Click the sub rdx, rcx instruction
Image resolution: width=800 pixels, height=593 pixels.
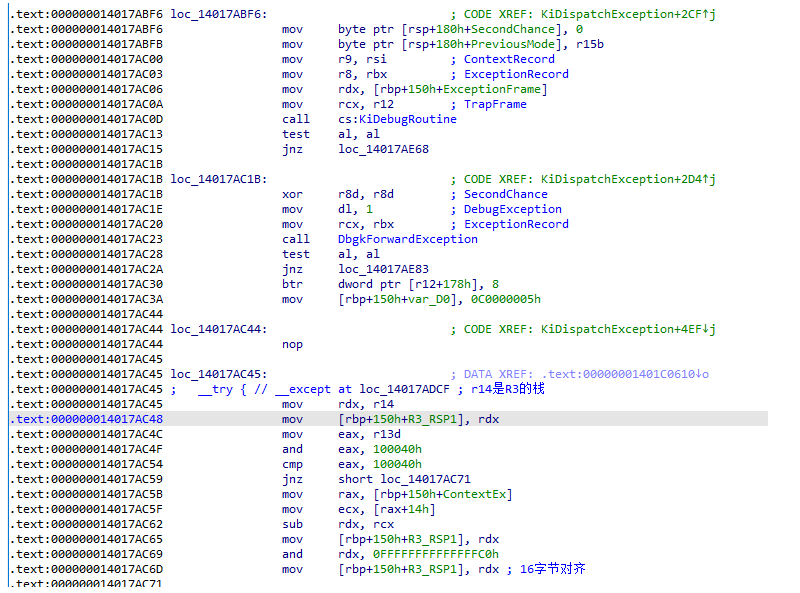coord(338,524)
